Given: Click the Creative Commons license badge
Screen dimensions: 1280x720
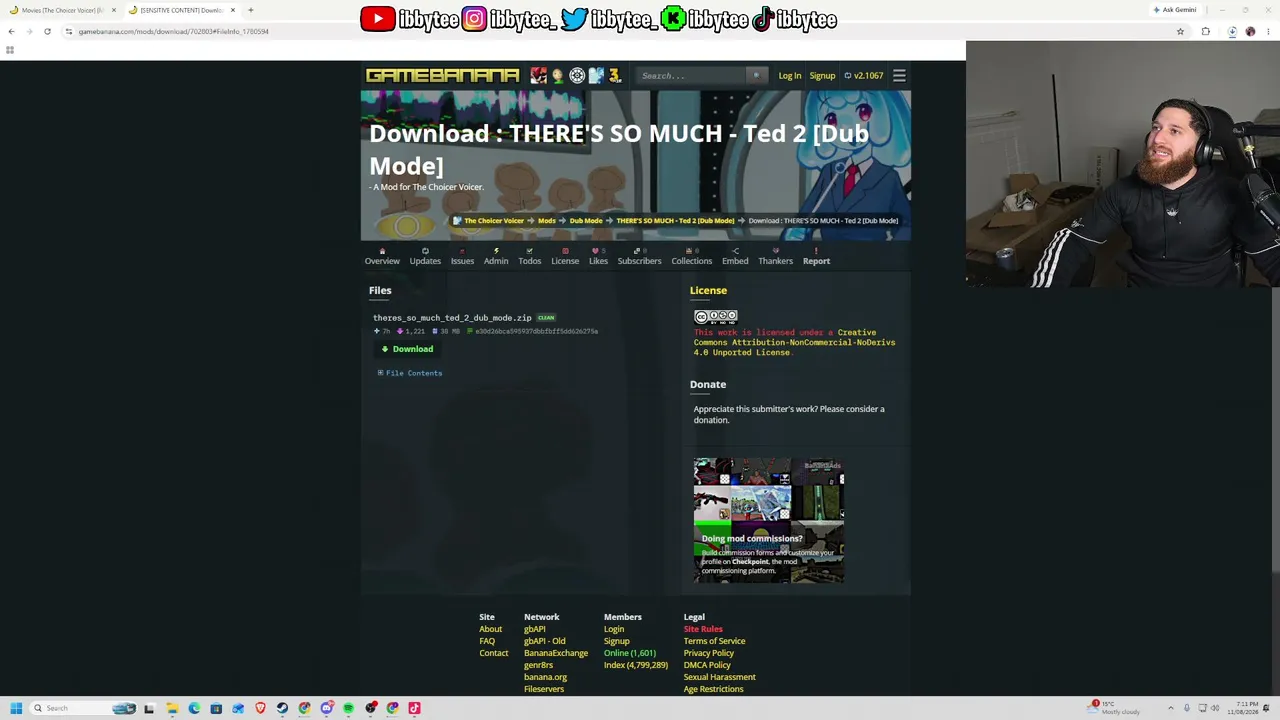Looking at the screenshot, I should coord(716,317).
